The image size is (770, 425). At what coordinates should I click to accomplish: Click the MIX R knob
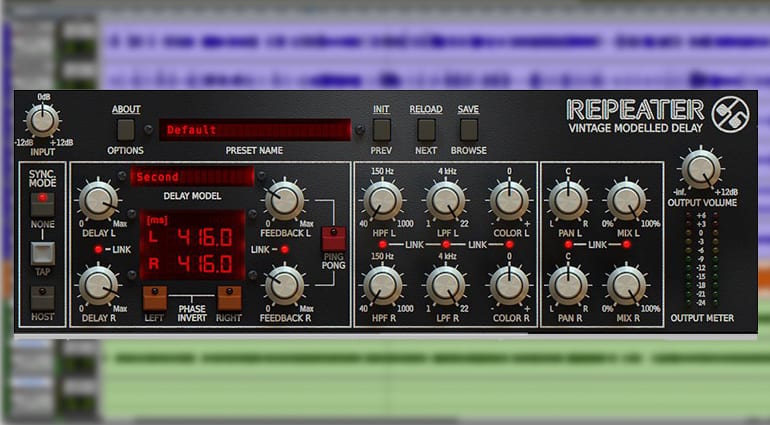click(x=627, y=285)
